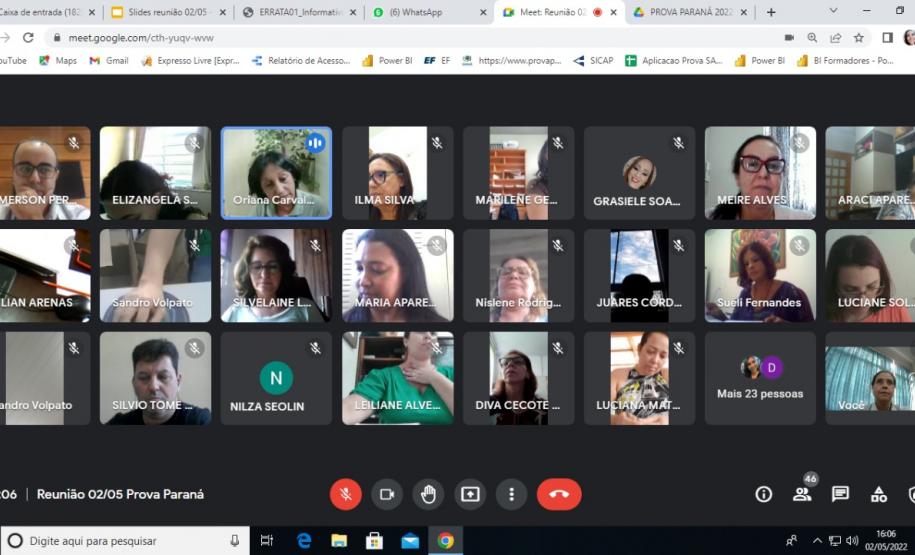Switch to the WhatsApp browser tab
Viewport: 915px width, 555px height.
point(427,12)
